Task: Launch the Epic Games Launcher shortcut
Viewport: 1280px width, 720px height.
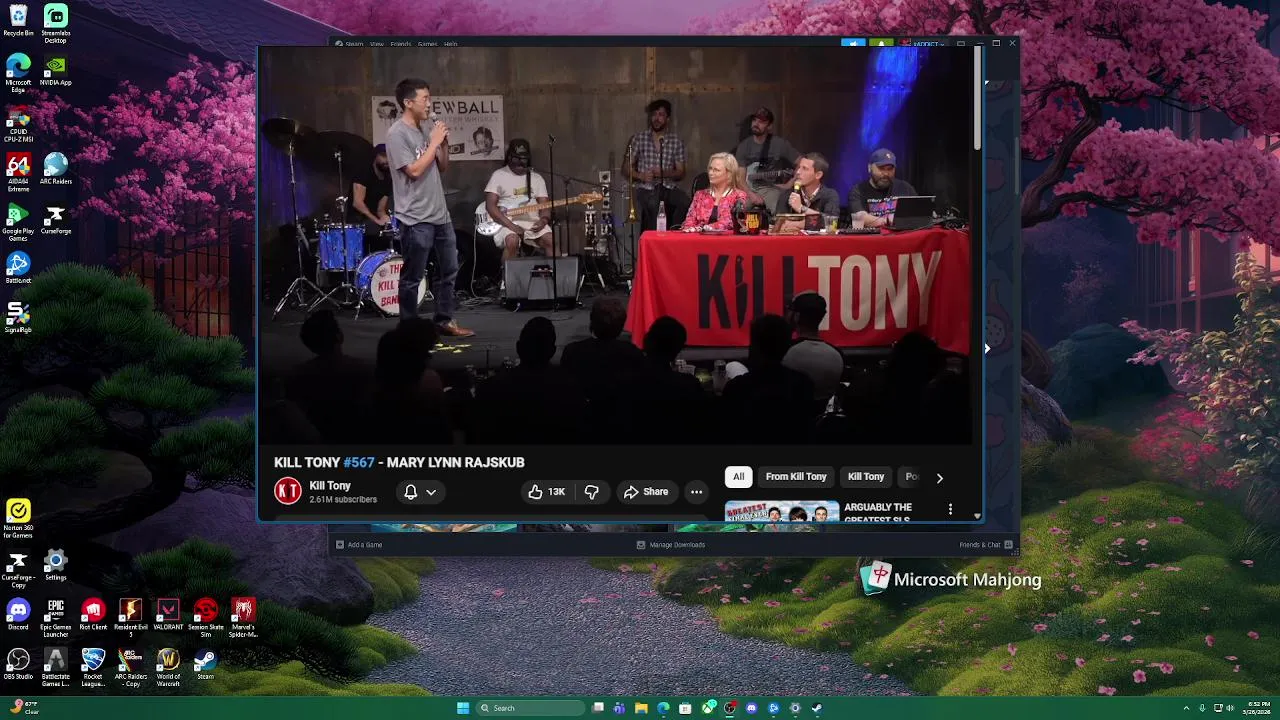Action: pos(56,618)
